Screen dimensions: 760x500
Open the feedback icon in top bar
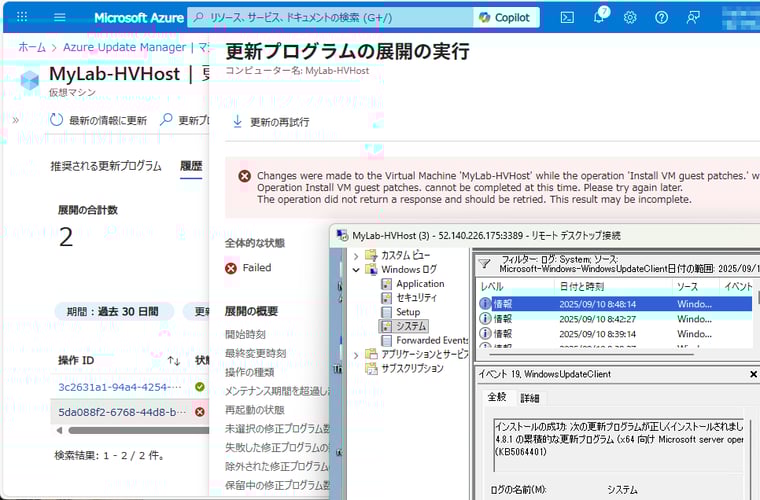(693, 17)
